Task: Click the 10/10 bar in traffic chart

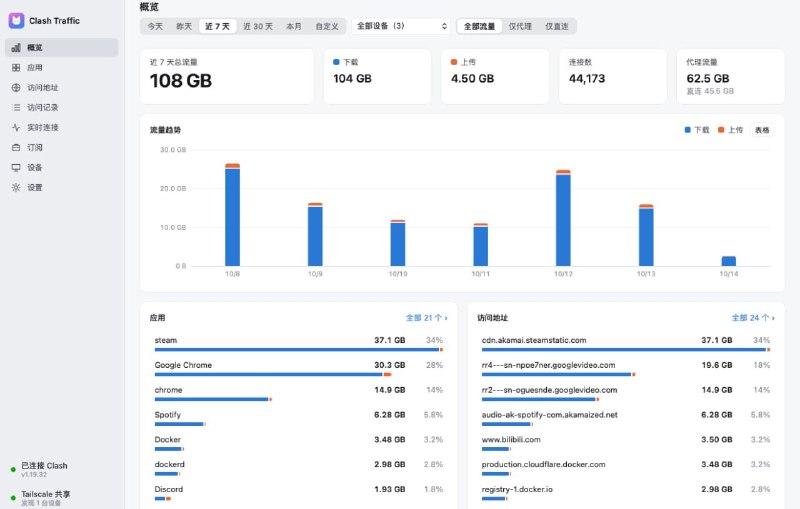Action: point(398,243)
